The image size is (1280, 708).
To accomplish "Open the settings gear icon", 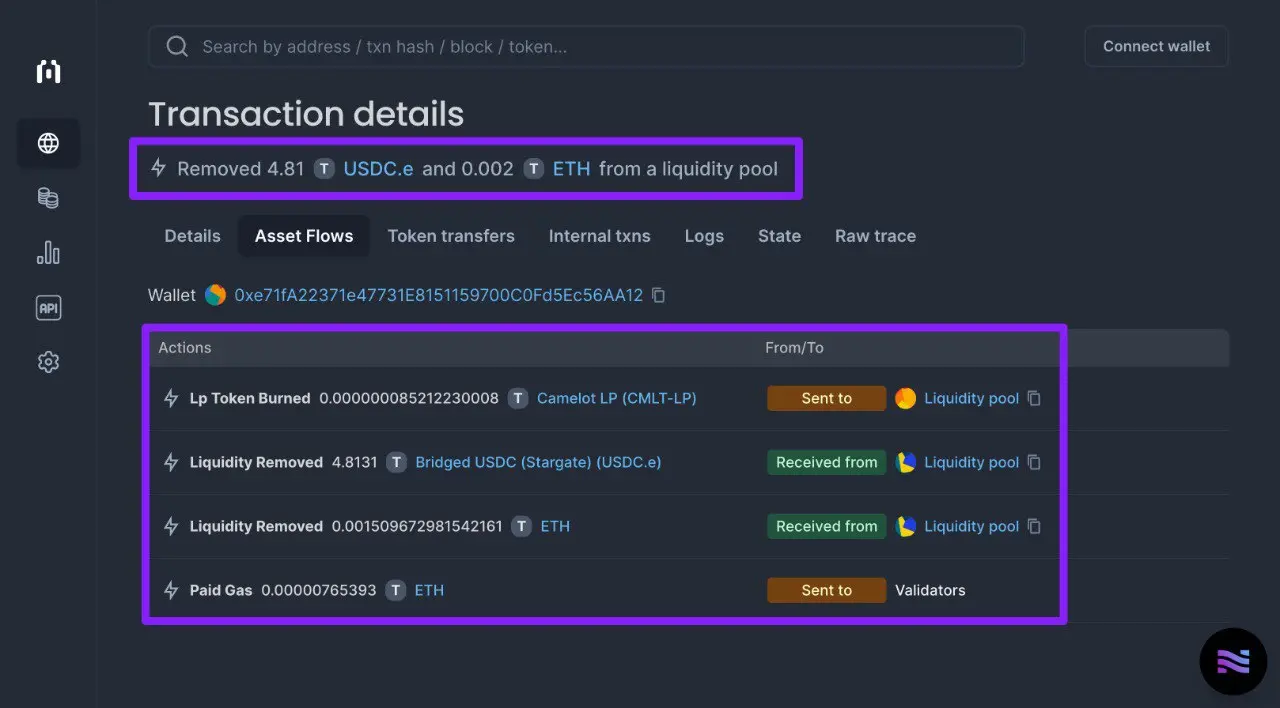I will (x=48, y=362).
